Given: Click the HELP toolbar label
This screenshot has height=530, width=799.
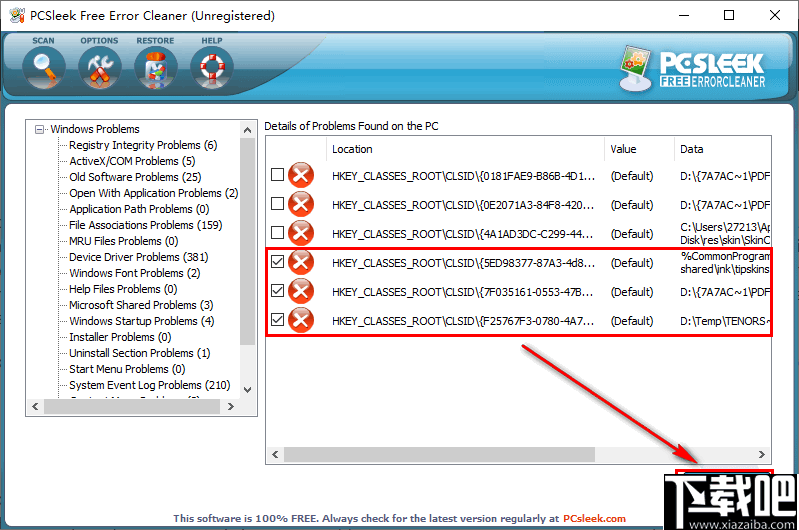Looking at the screenshot, I should click(212, 41).
